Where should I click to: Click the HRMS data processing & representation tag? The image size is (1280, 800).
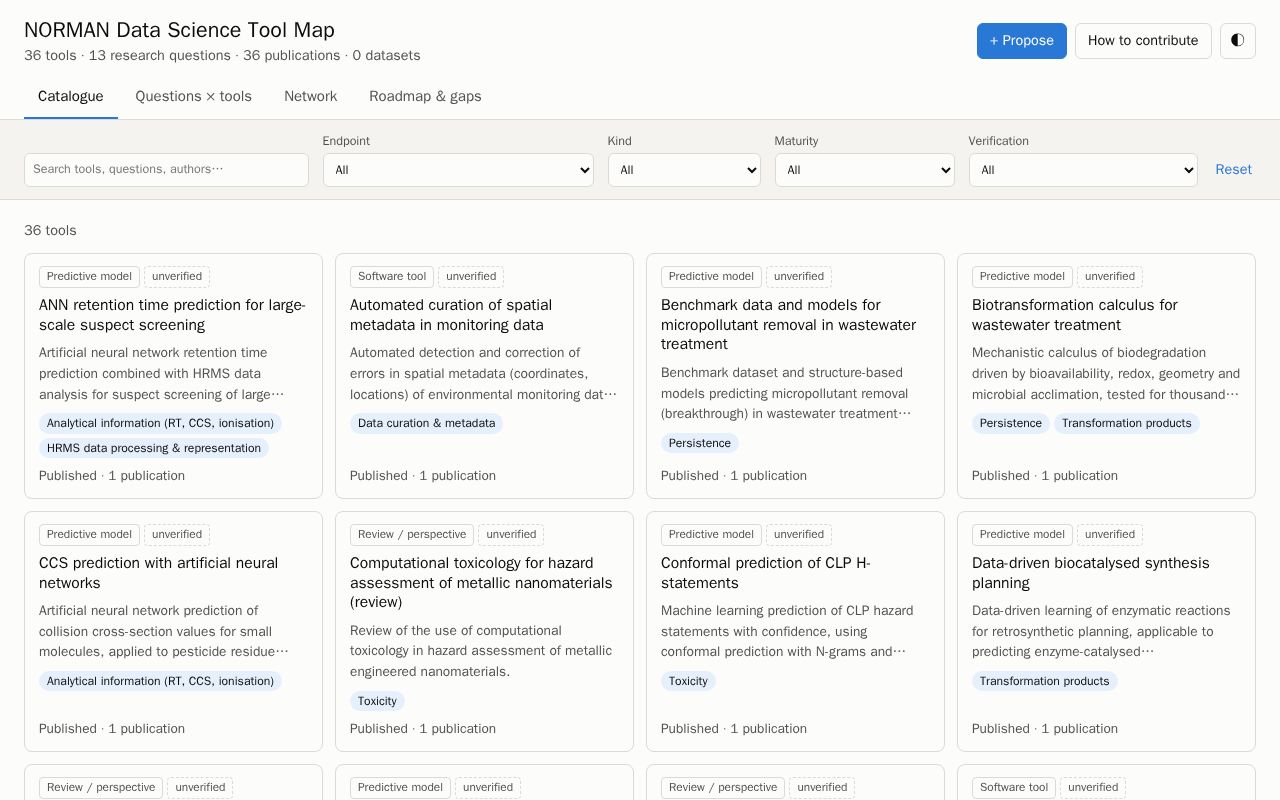(x=154, y=448)
